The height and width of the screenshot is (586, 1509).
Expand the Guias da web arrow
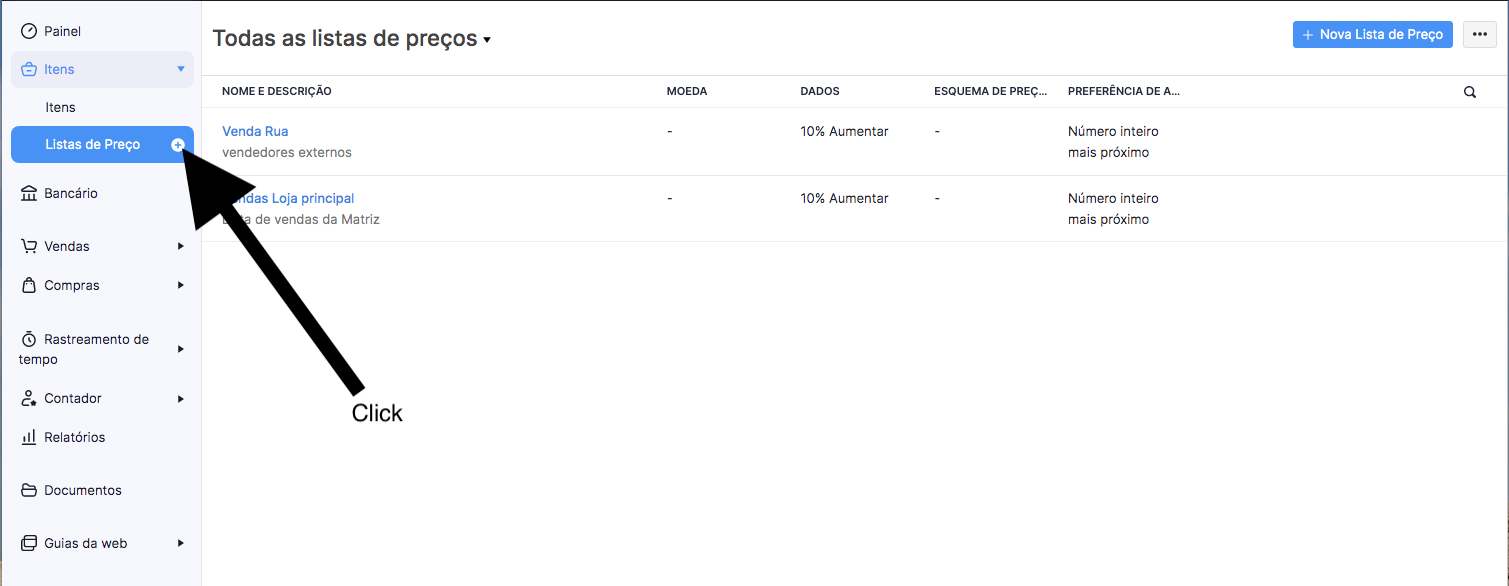coord(181,543)
